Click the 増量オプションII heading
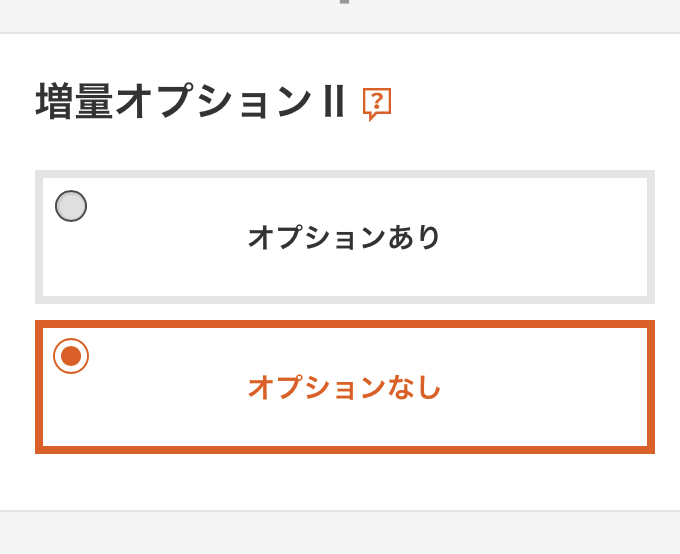This screenshot has height=554, width=680. point(191,101)
